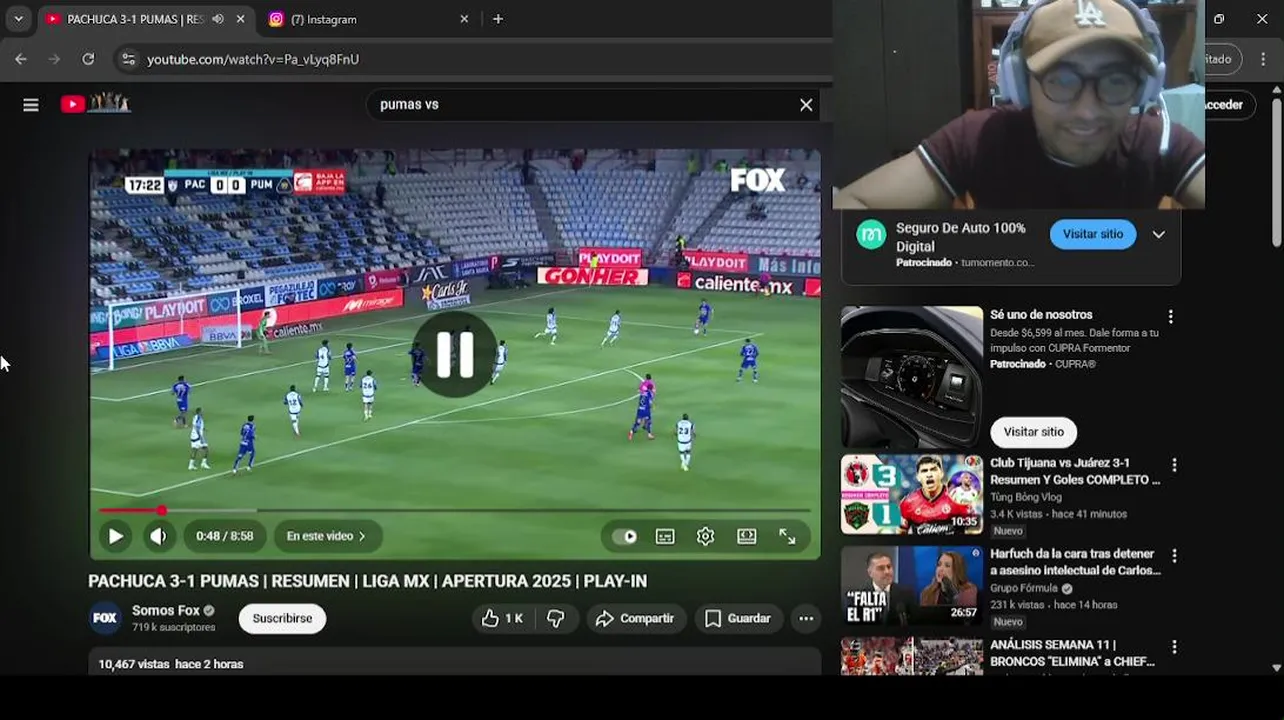Open the YouTube hamburger guide menu
The image size is (1284, 720).
point(31,105)
